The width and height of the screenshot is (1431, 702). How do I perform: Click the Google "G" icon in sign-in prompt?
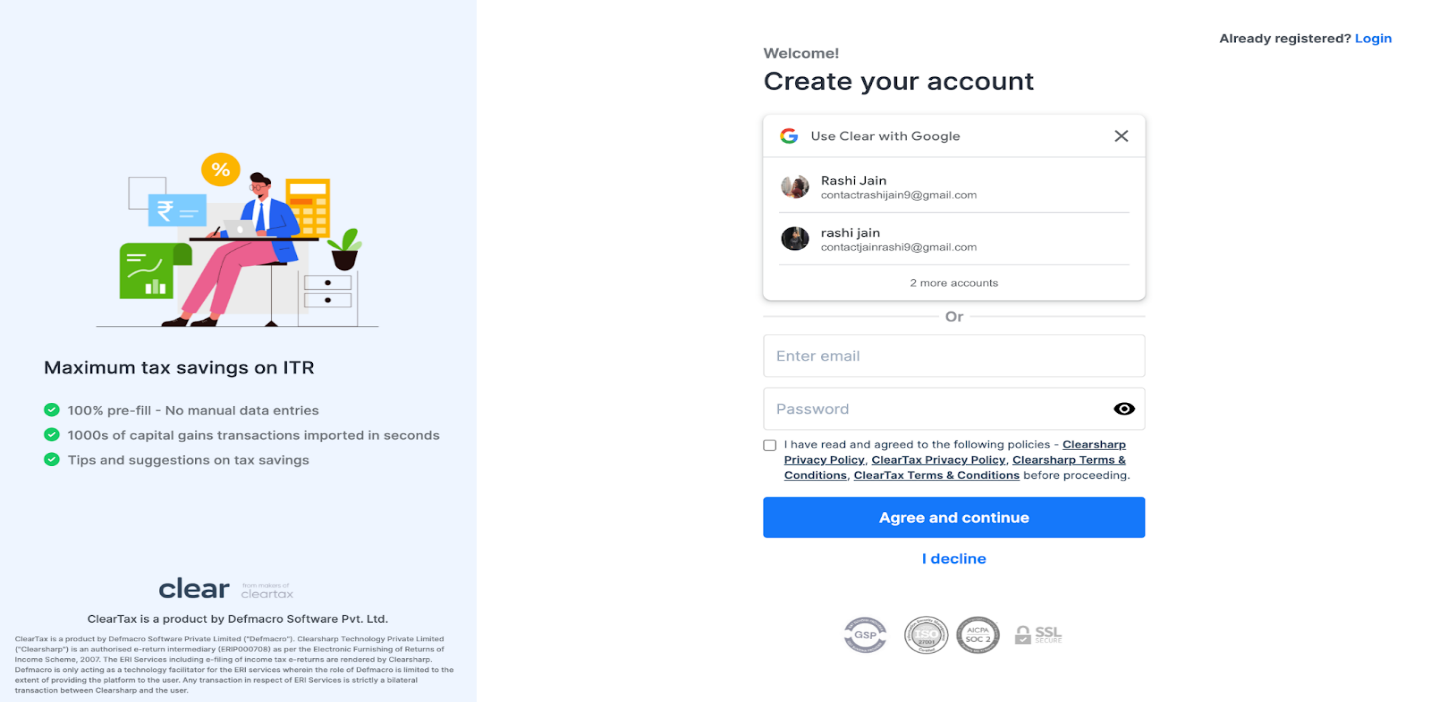click(x=789, y=135)
